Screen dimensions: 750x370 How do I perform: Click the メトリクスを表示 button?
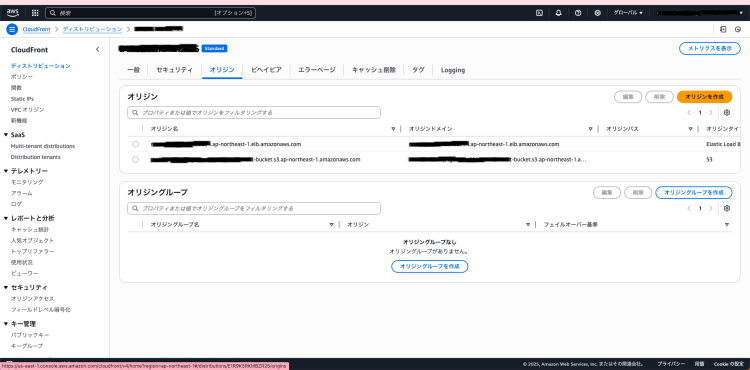pyautogui.click(x=710, y=49)
